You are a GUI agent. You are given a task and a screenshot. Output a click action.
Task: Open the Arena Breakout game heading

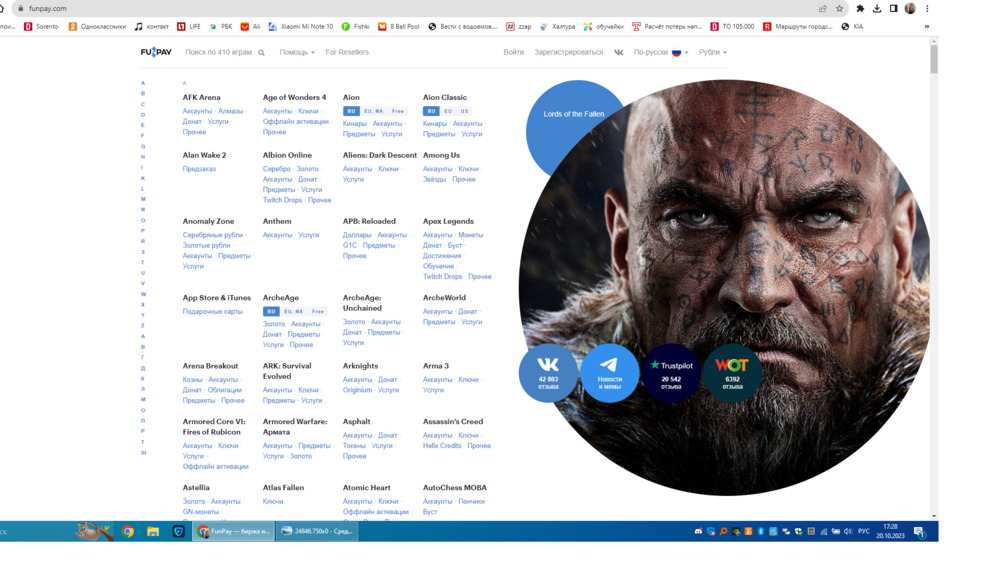pos(210,366)
